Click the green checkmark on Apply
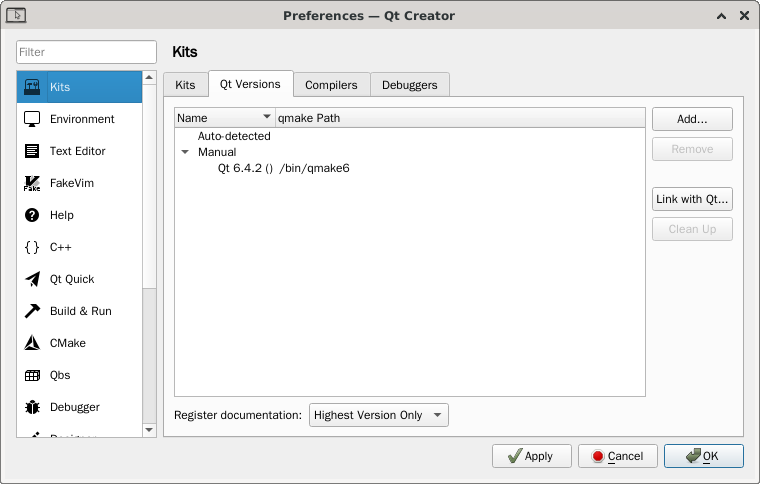The height and width of the screenshot is (484, 760). [515, 456]
